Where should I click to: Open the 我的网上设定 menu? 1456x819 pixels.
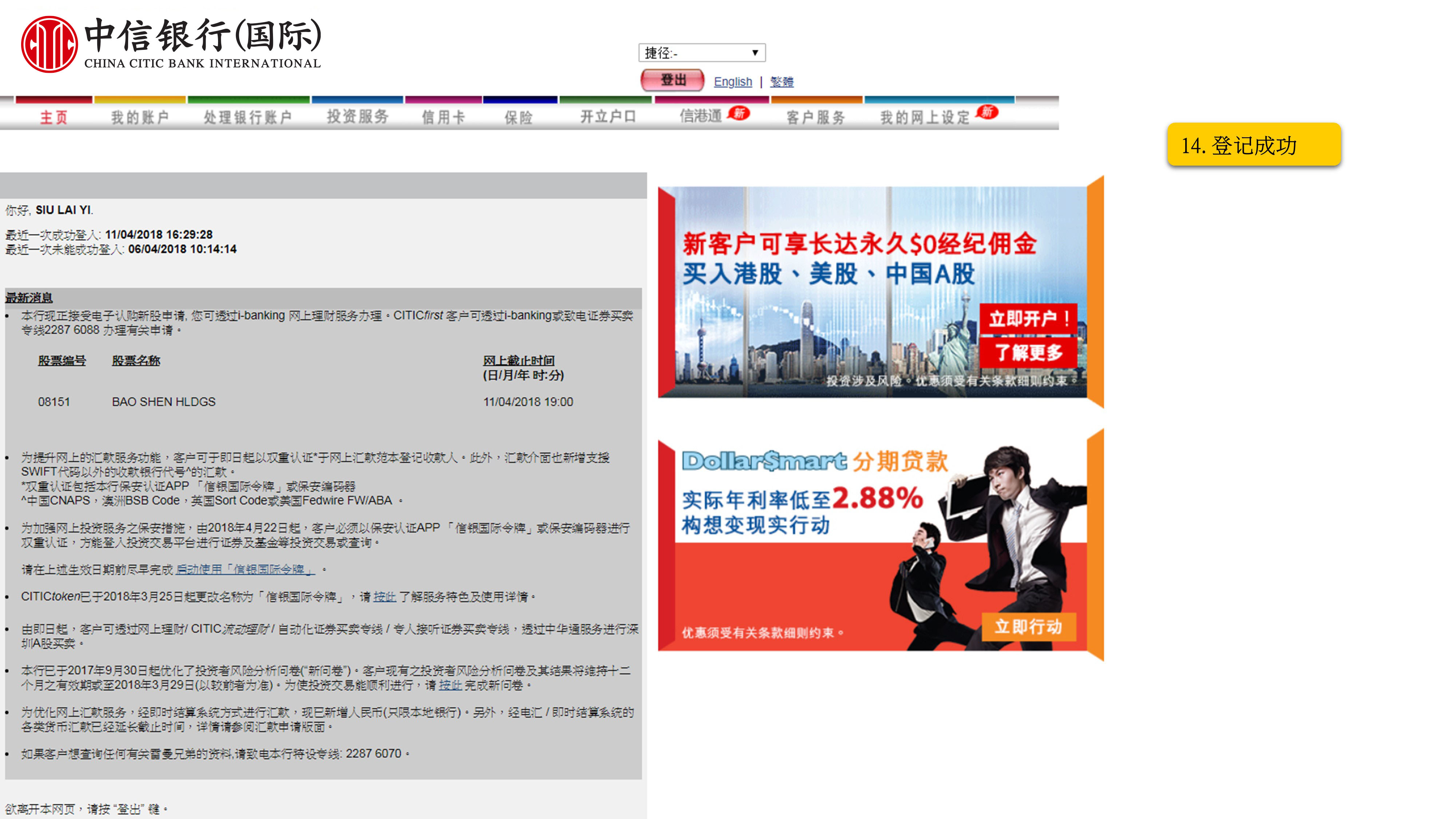click(925, 117)
